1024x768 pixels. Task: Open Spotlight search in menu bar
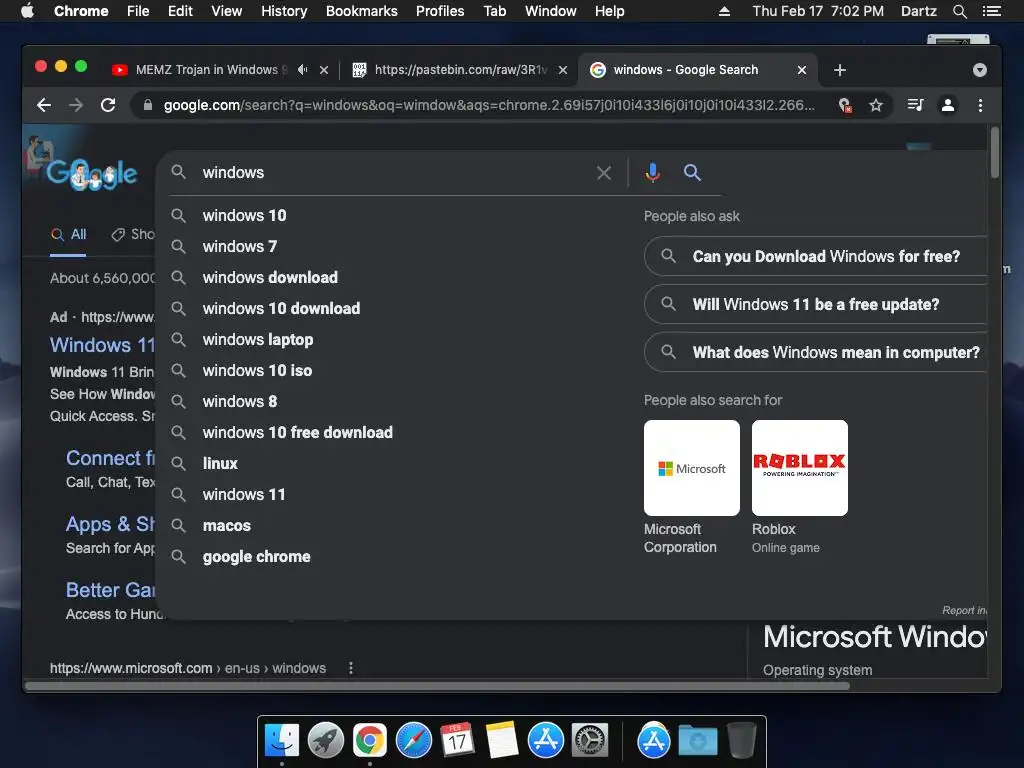point(959,11)
